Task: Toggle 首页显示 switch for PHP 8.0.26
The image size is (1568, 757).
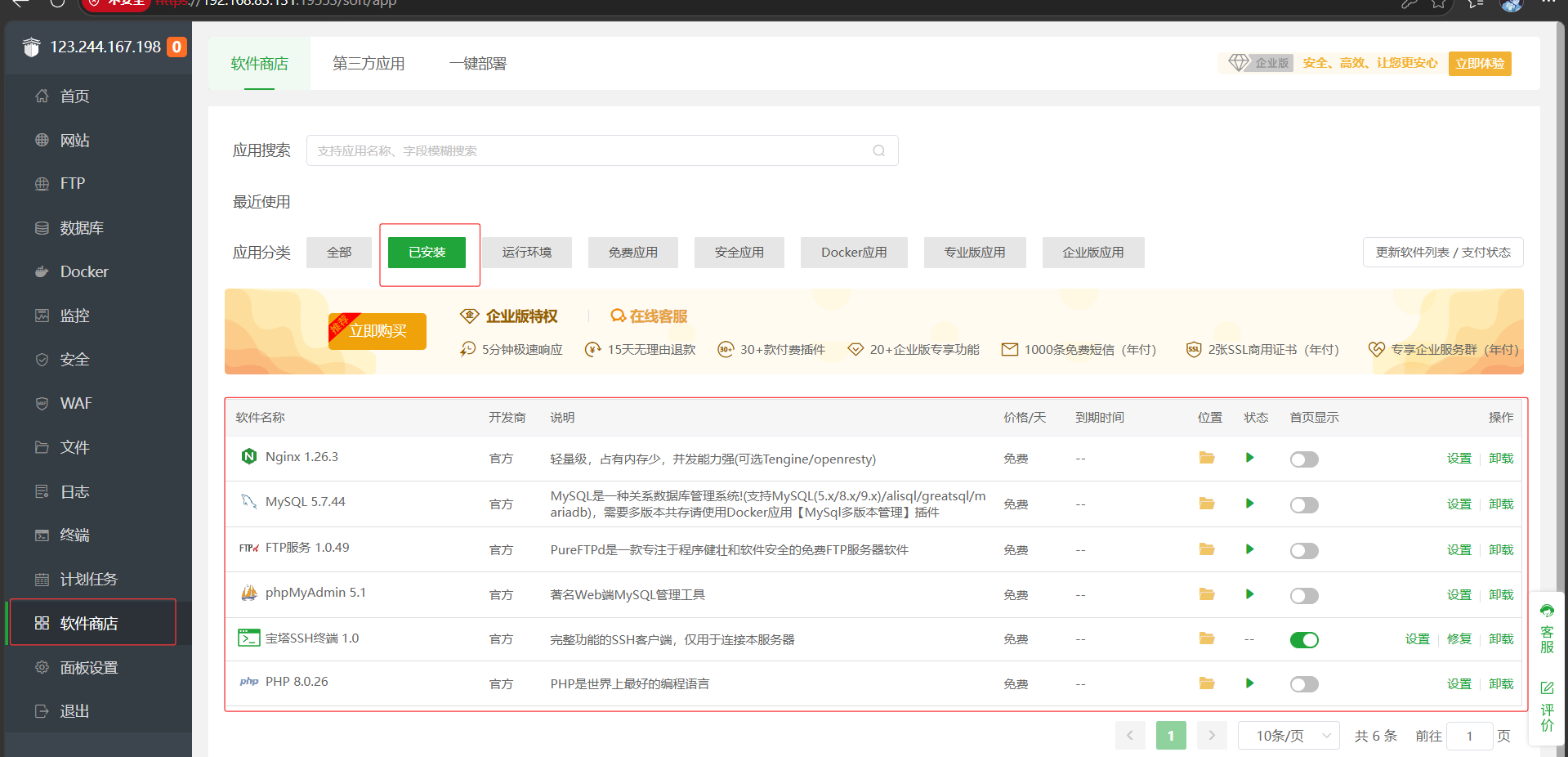Action: (1304, 684)
